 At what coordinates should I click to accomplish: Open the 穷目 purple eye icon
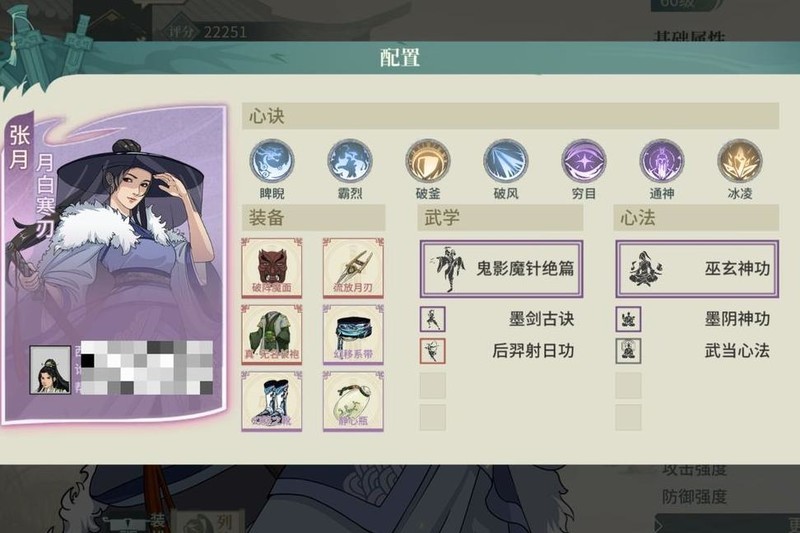point(584,162)
